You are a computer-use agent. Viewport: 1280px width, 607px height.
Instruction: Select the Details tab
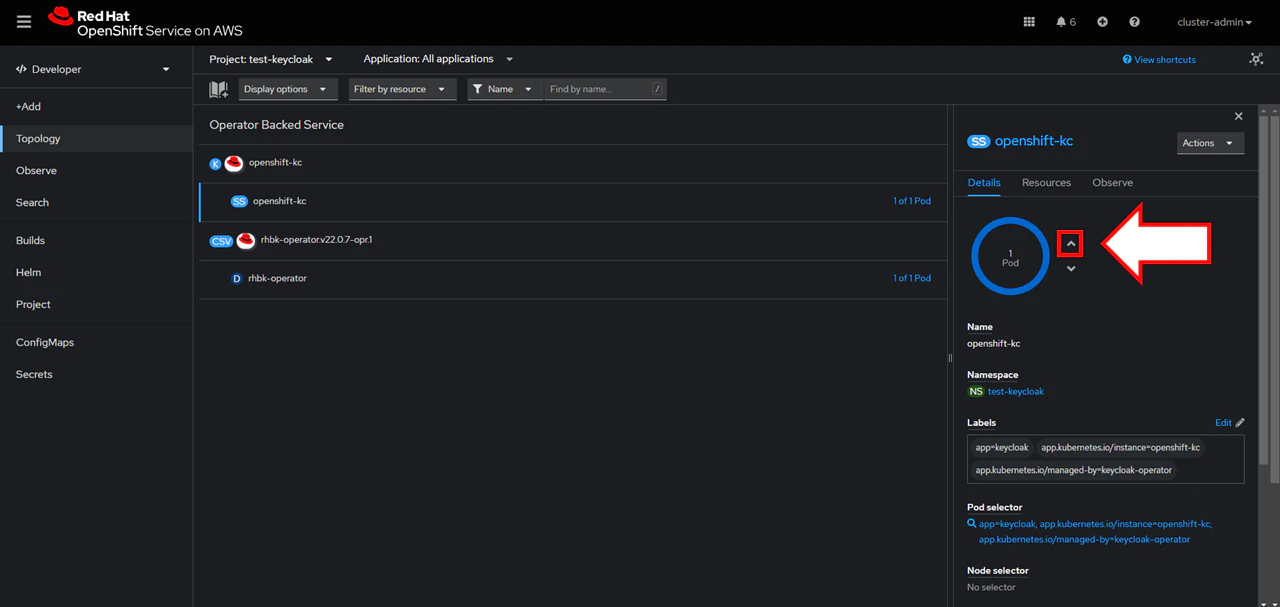click(x=984, y=183)
